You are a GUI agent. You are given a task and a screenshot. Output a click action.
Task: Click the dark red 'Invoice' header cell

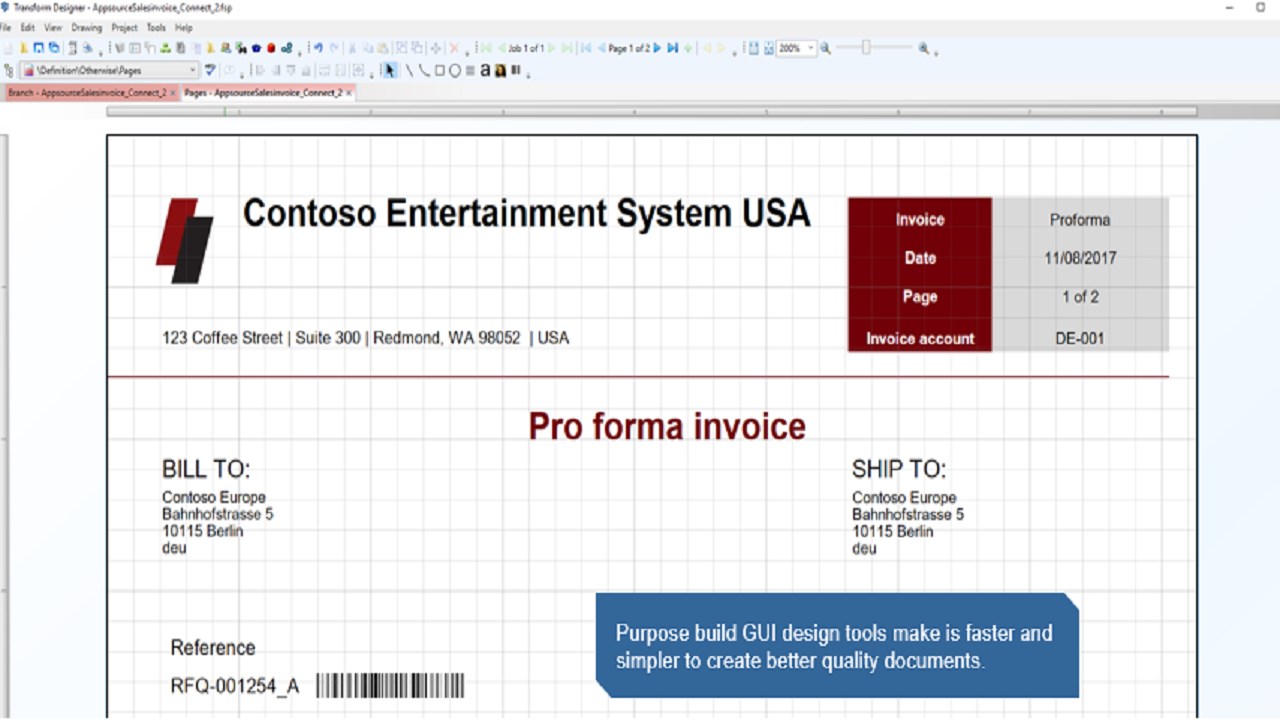(920, 220)
